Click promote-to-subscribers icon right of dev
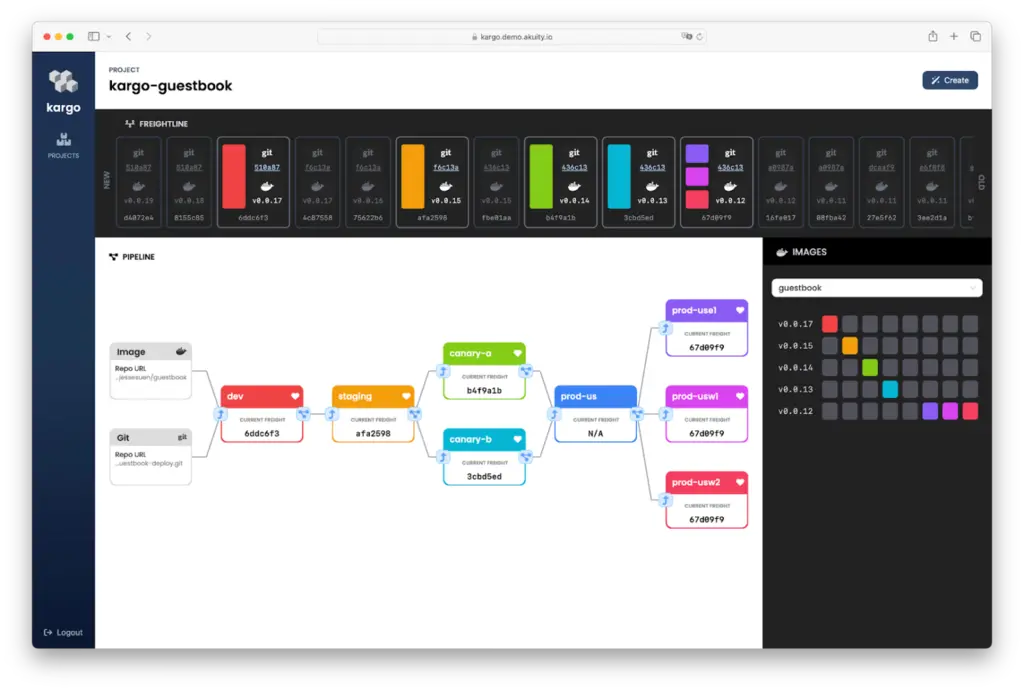Viewport: 1024px width, 691px height. tap(304, 414)
